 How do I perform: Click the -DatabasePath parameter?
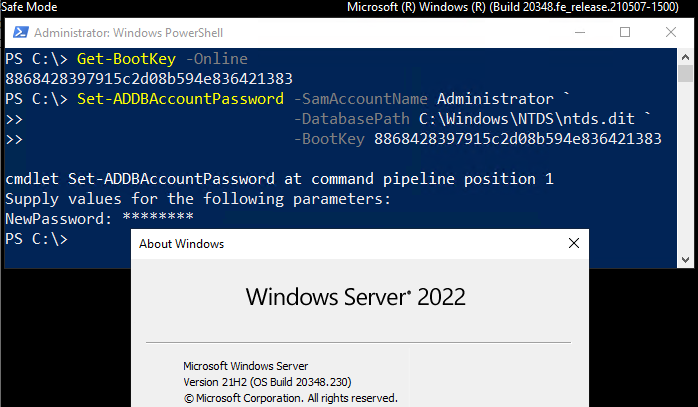pyautogui.click(x=352, y=119)
